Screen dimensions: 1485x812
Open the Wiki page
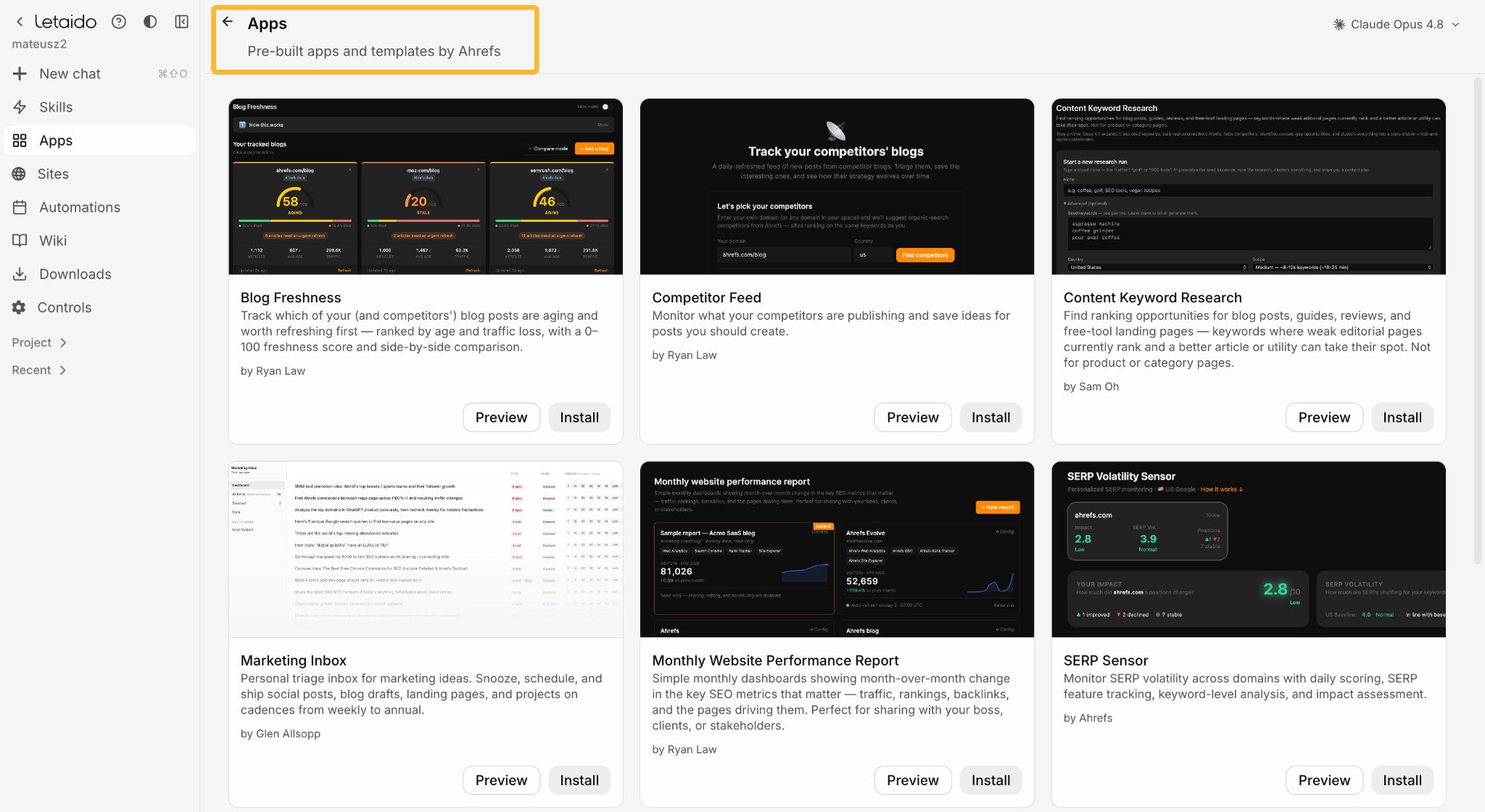coord(100,241)
